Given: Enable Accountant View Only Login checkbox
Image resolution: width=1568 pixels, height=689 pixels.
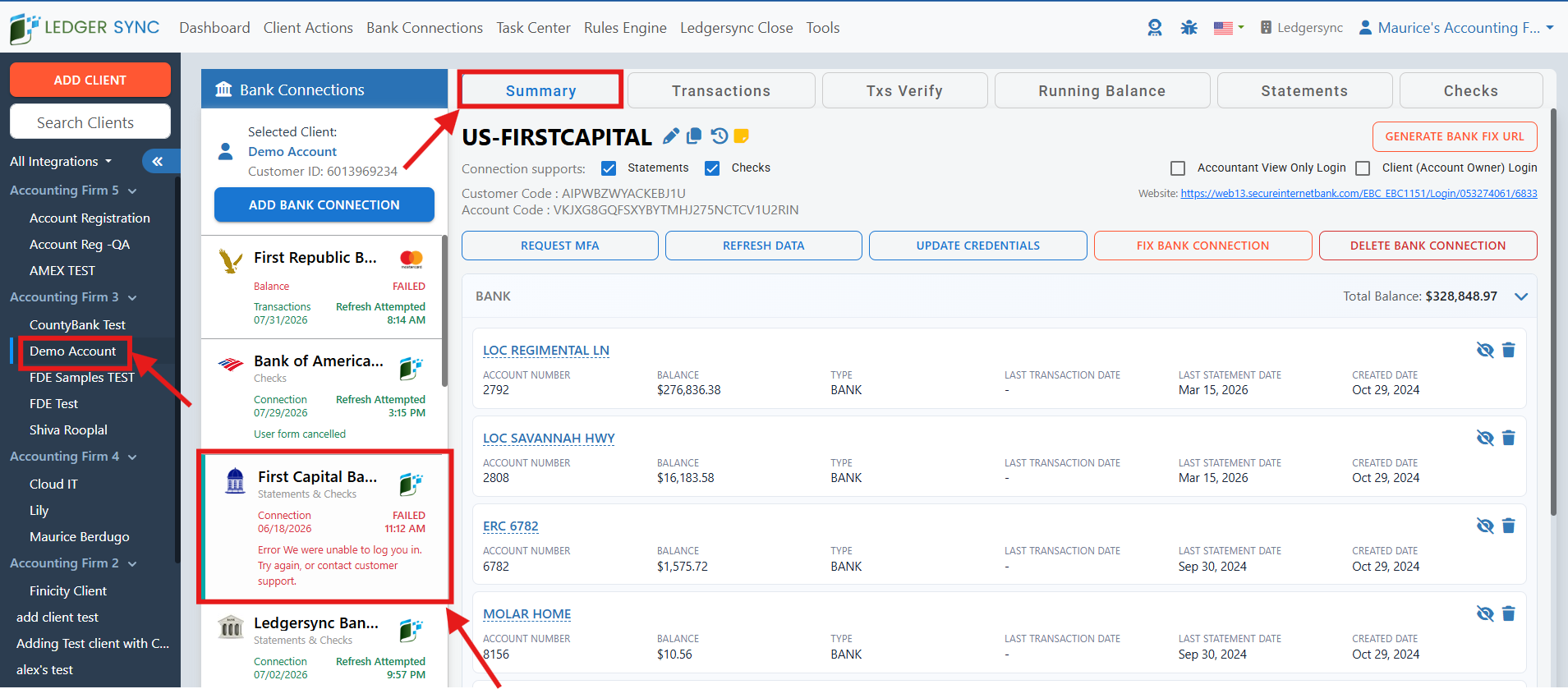Looking at the screenshot, I should [x=1178, y=168].
